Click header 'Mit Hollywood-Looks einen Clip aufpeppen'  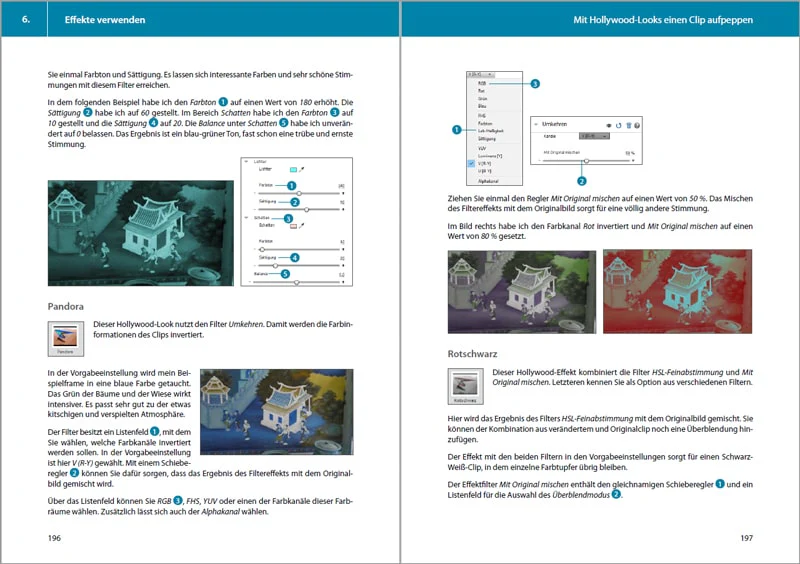pyautogui.click(x=663, y=20)
